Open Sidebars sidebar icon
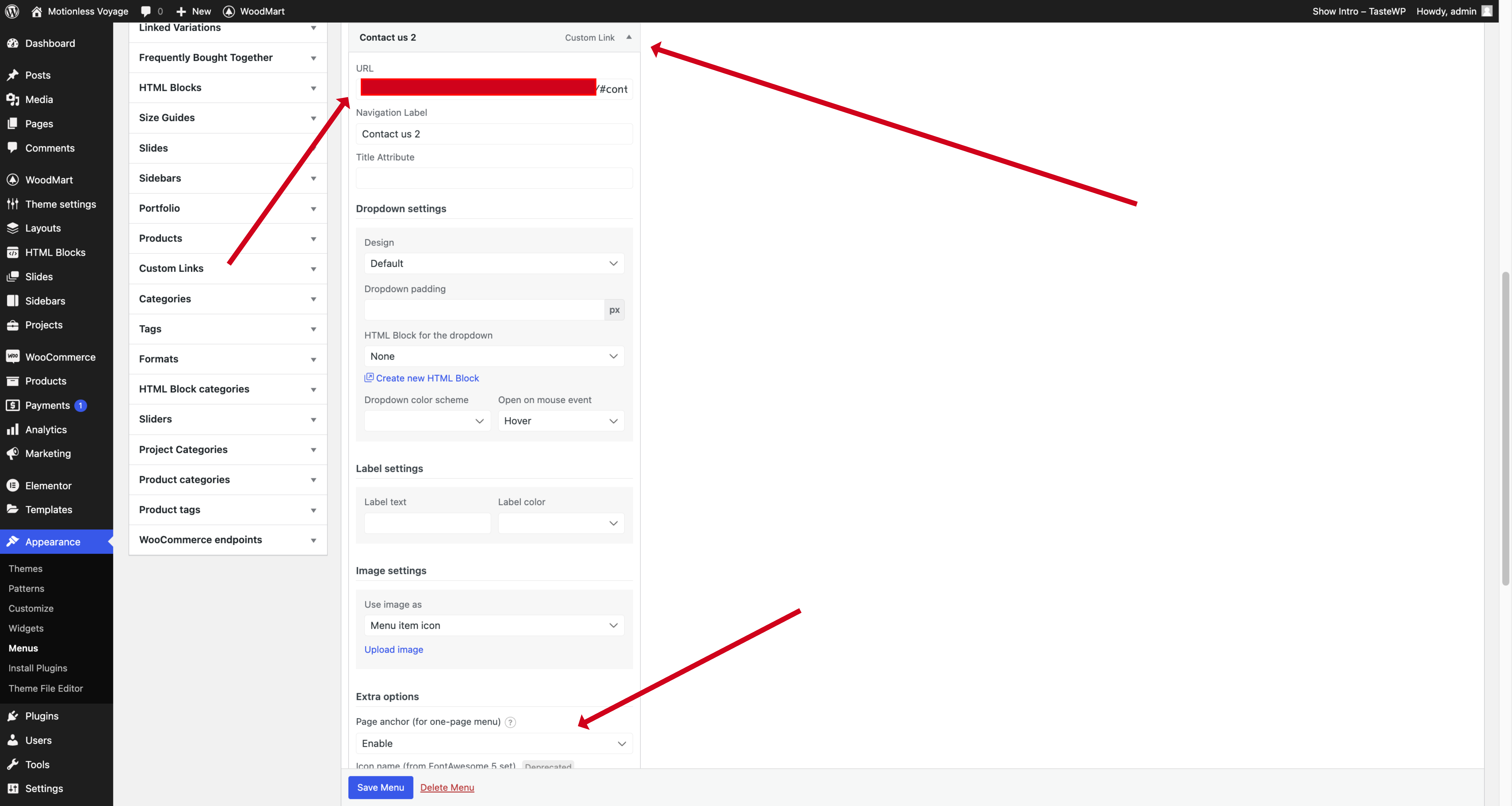Viewport: 1512px width, 806px height. click(13, 301)
